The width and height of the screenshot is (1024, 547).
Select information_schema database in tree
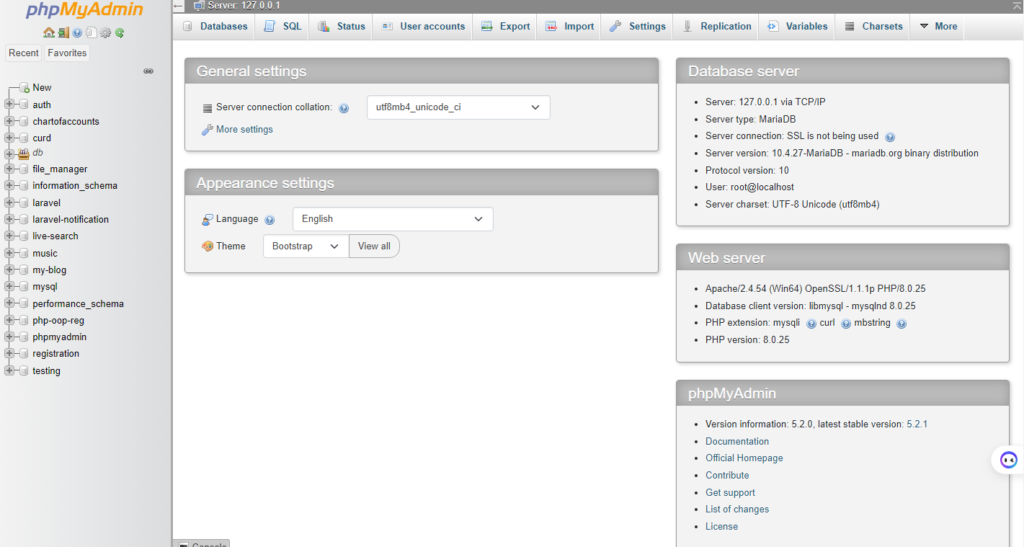tap(75, 186)
